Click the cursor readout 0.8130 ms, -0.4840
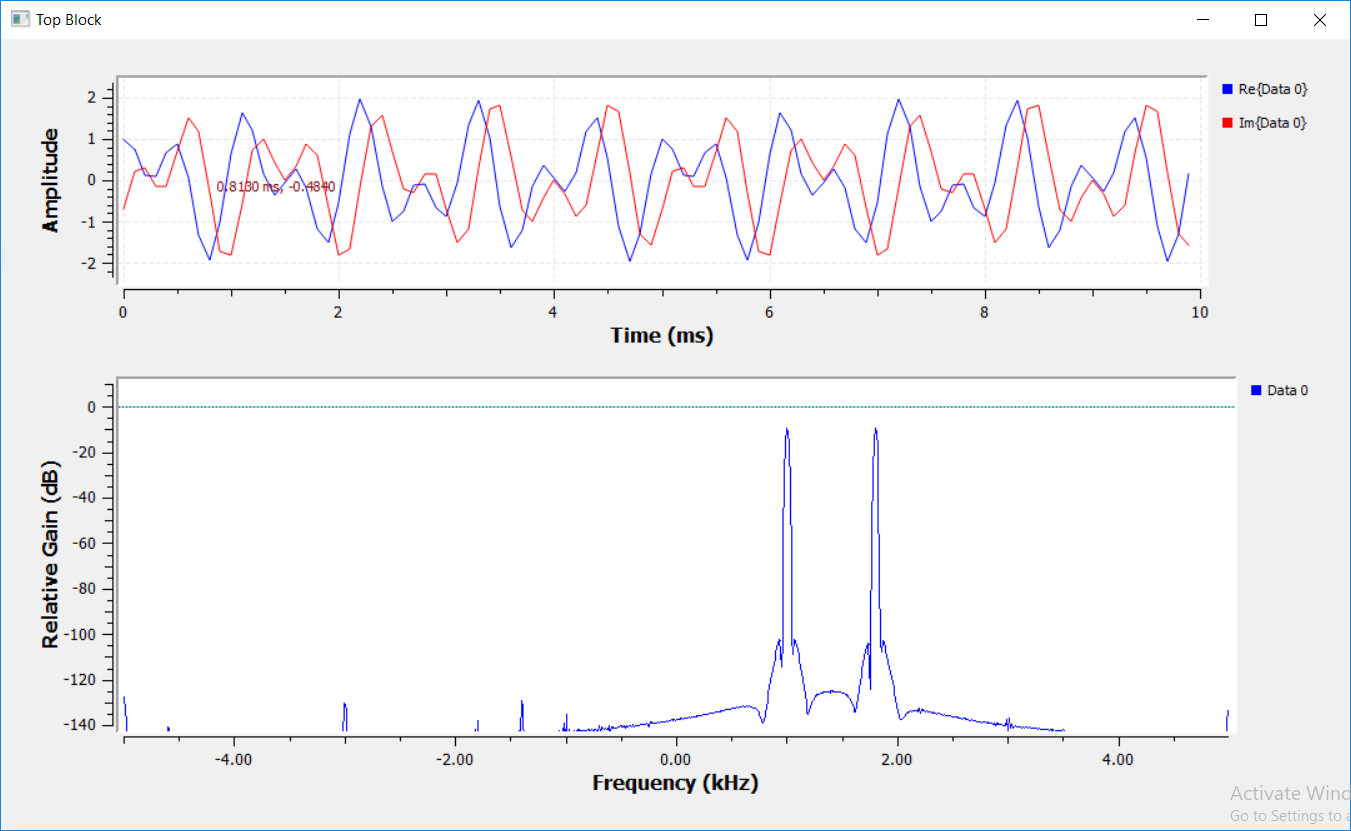The height and width of the screenshot is (831, 1351). [276, 186]
